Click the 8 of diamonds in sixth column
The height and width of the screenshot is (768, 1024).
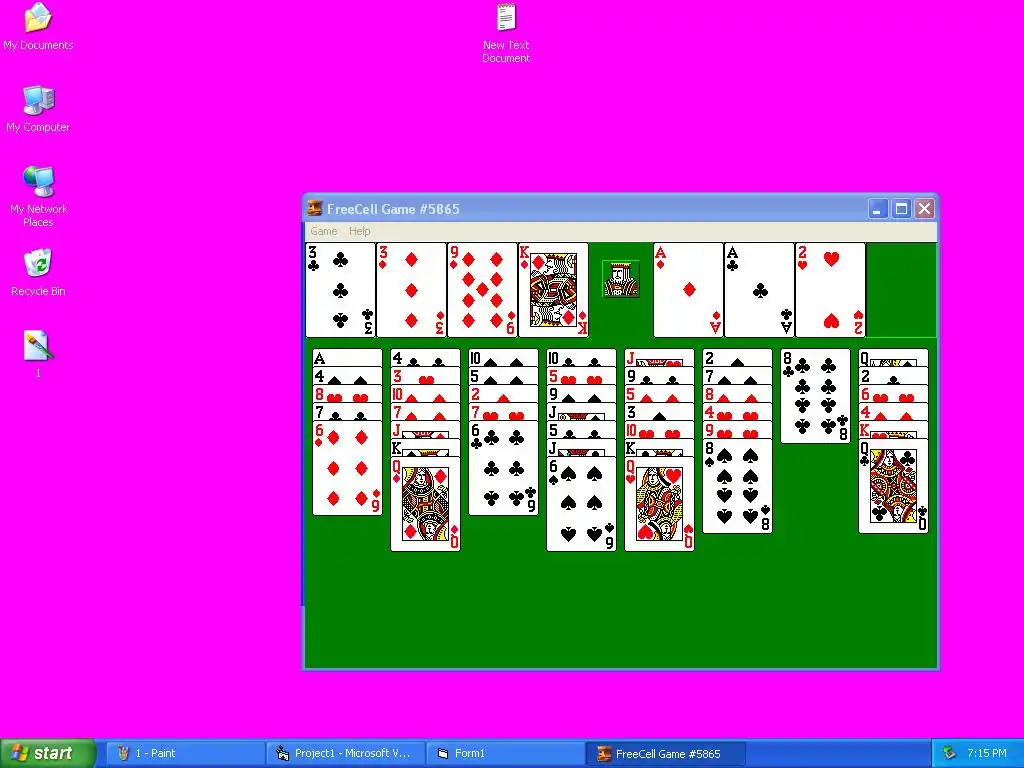coord(737,394)
